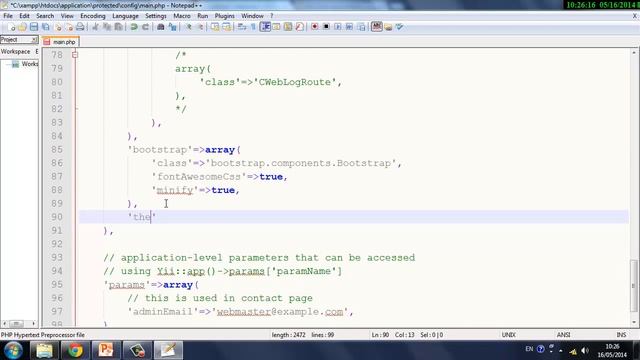
Task: Click the Cut scissors icon
Action: [95, 27]
